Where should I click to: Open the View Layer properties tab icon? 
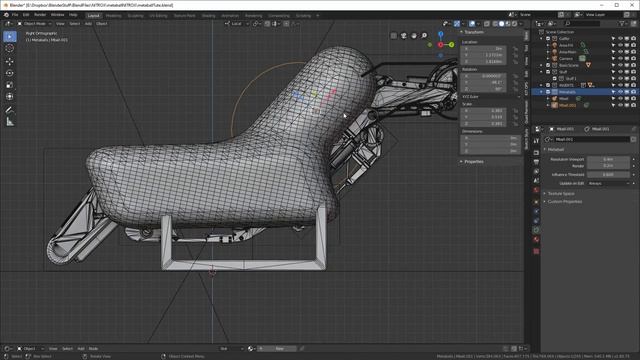pos(536,171)
